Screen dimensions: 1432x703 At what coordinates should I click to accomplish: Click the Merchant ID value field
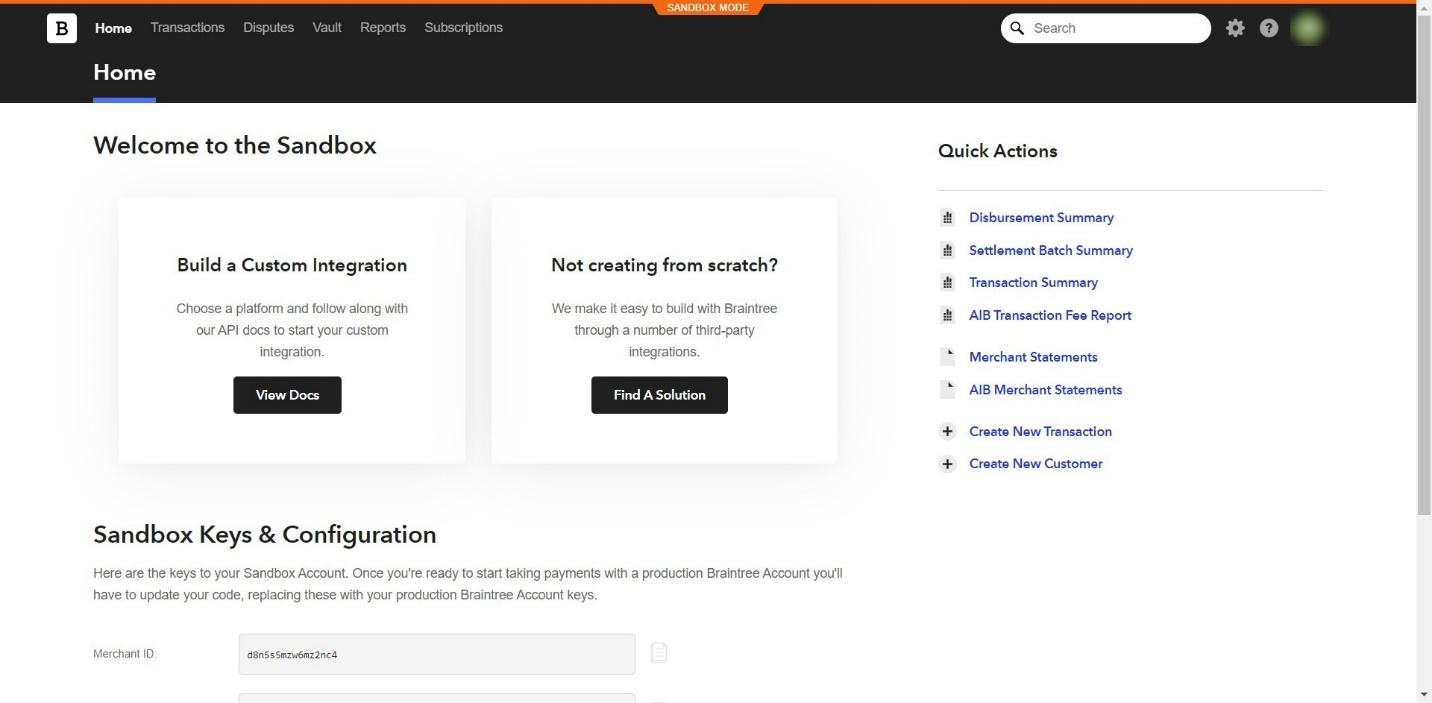pyautogui.click(x=437, y=654)
